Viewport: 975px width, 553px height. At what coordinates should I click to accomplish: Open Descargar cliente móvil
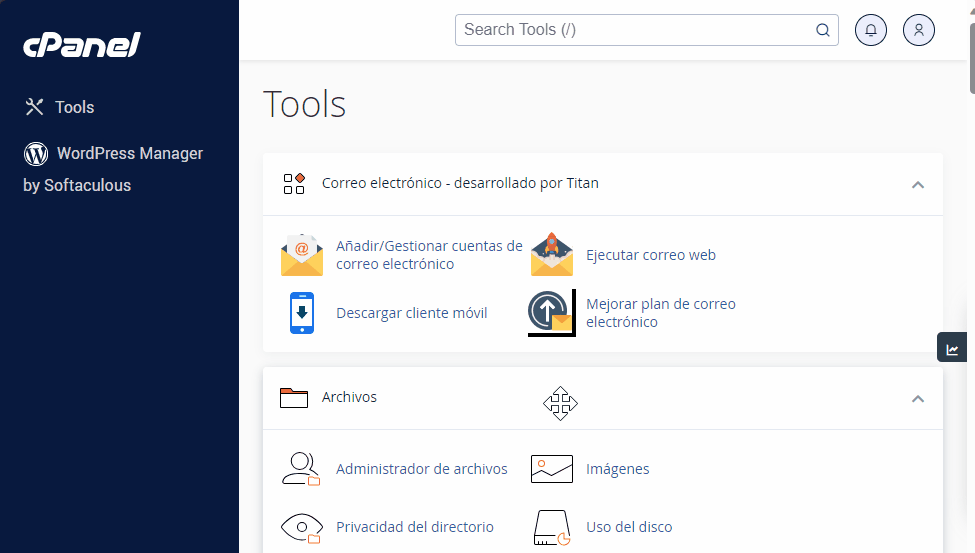coord(412,313)
